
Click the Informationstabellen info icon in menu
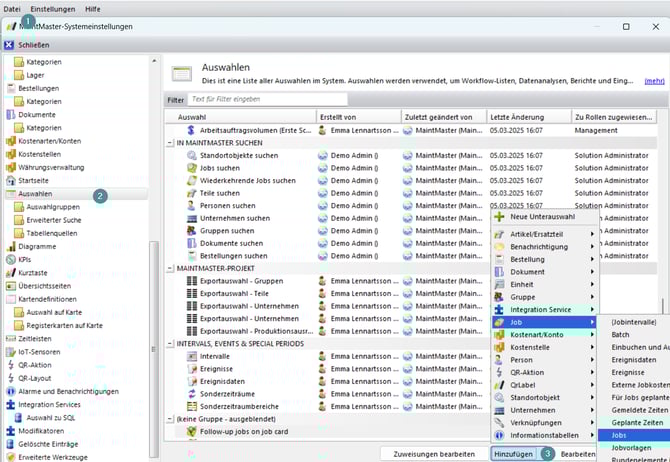500,435
